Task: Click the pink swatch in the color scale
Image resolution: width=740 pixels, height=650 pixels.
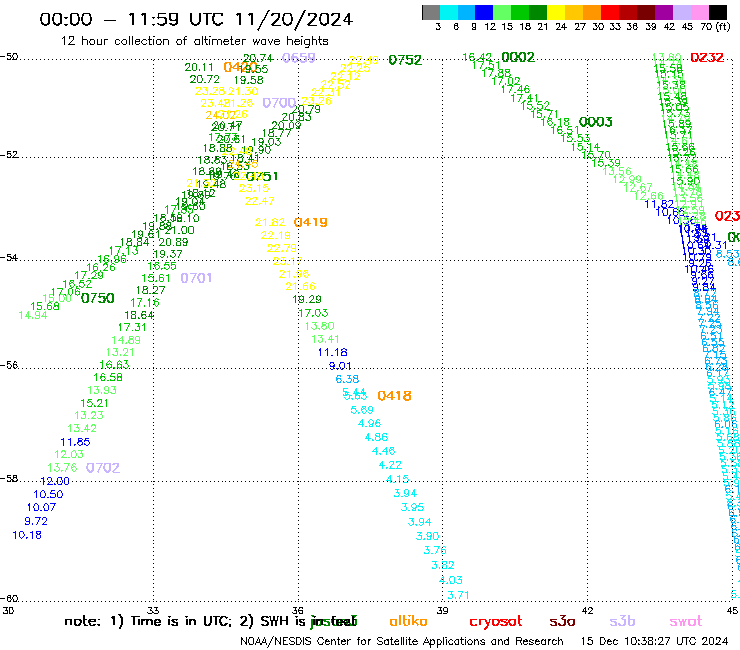Action: coord(698,12)
